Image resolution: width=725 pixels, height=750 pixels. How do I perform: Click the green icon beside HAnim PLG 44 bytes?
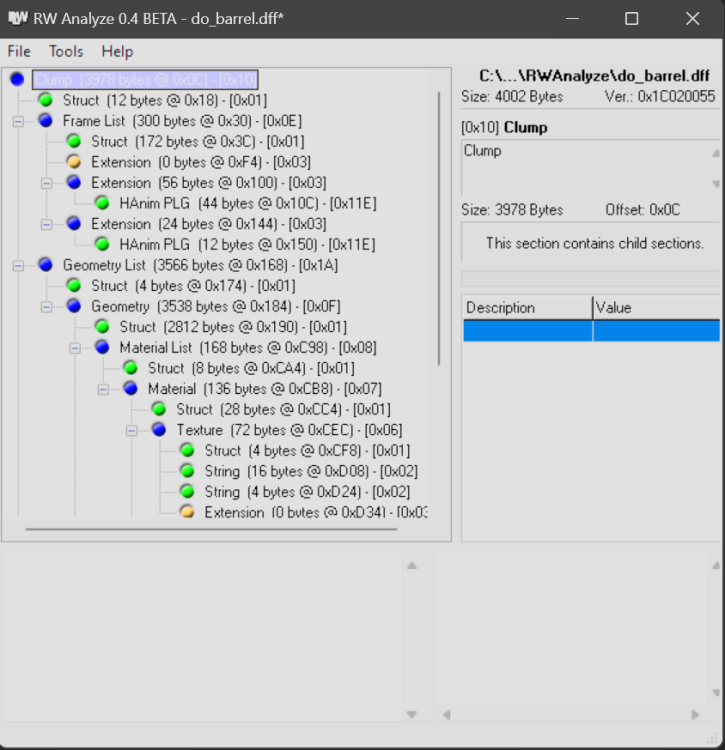point(102,203)
